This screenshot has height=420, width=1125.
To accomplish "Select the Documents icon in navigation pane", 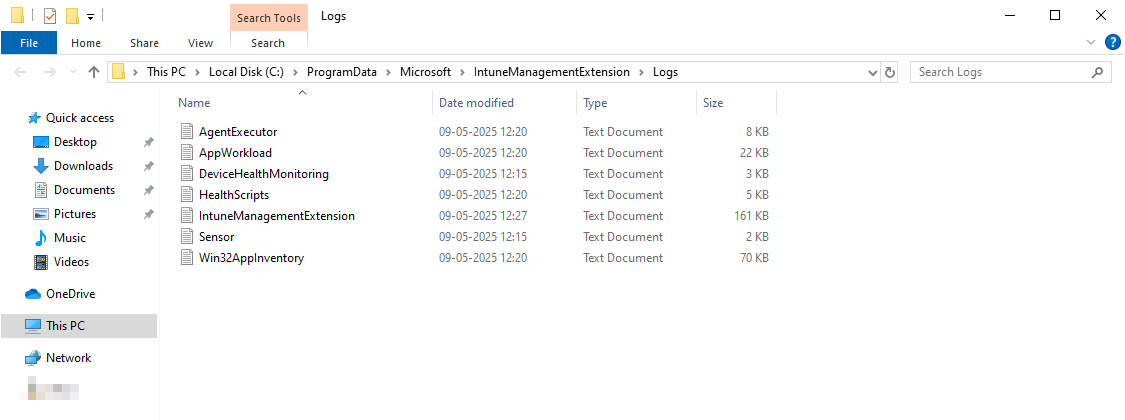I will click(x=41, y=190).
